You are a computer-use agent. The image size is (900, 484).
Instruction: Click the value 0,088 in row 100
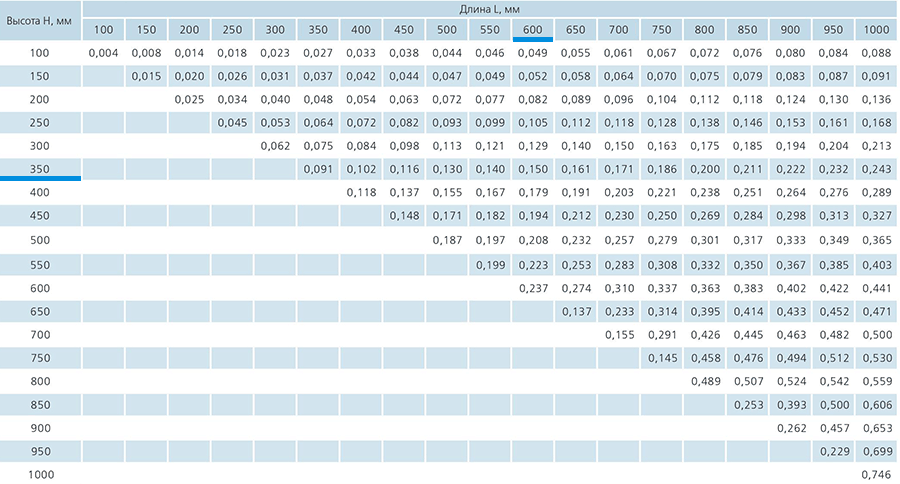pyautogui.click(x=876, y=53)
